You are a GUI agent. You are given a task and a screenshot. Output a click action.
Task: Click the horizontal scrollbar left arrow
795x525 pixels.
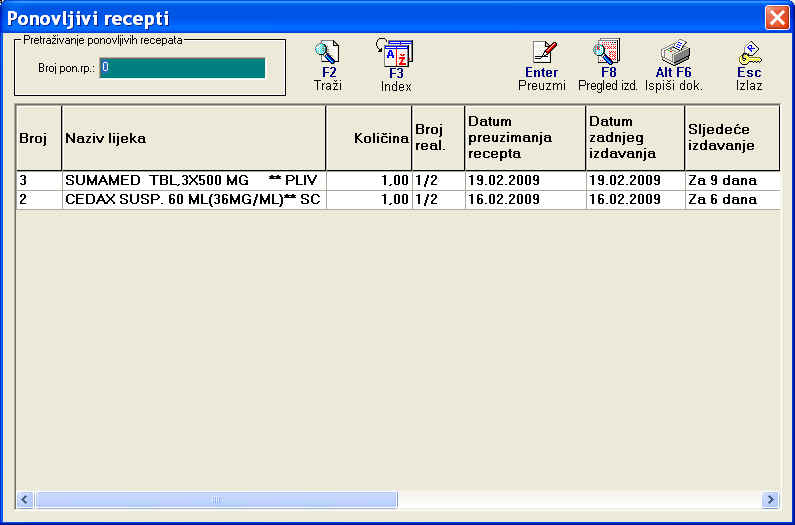click(x=25, y=500)
